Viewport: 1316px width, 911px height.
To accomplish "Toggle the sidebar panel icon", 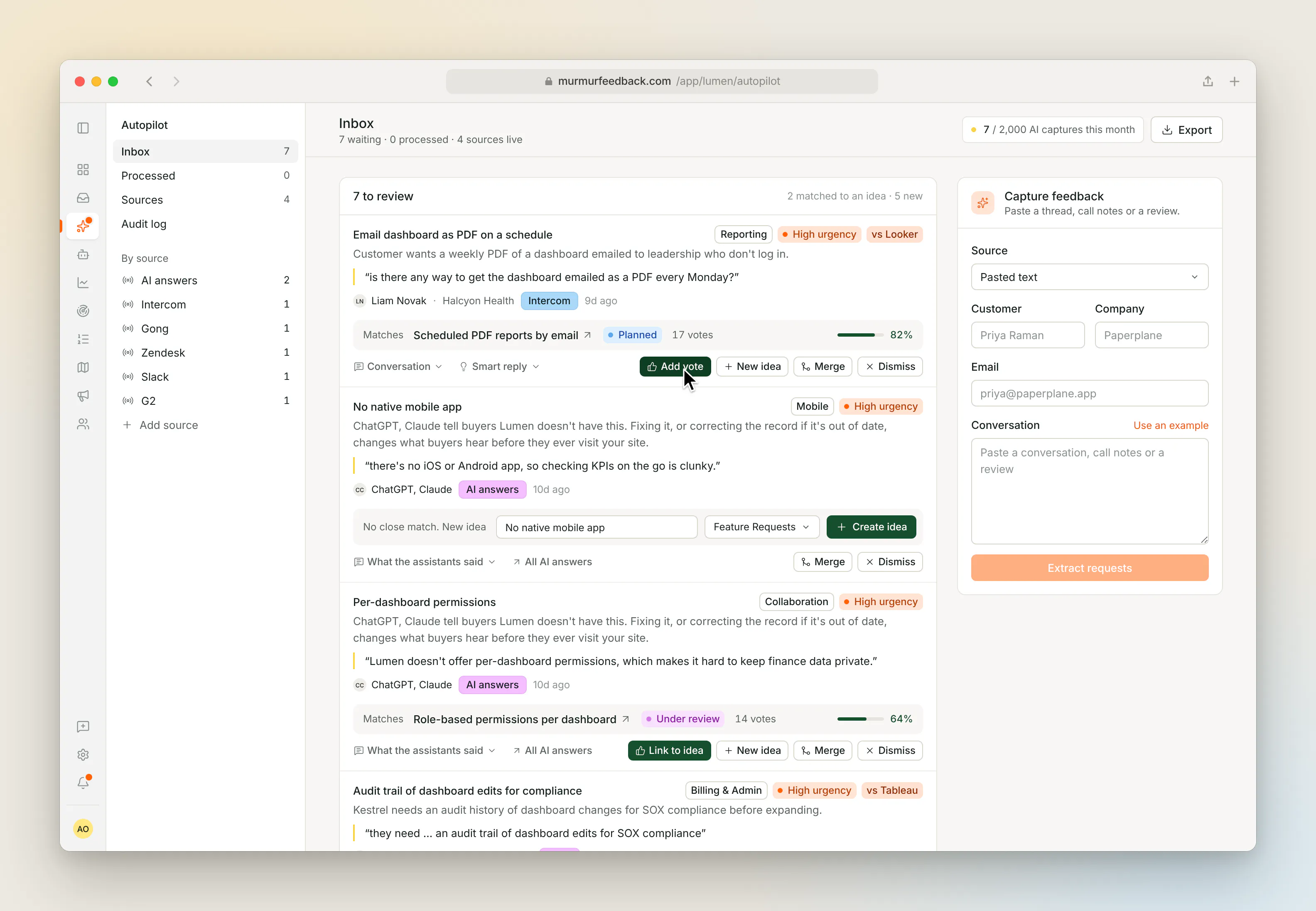I will click(83, 128).
